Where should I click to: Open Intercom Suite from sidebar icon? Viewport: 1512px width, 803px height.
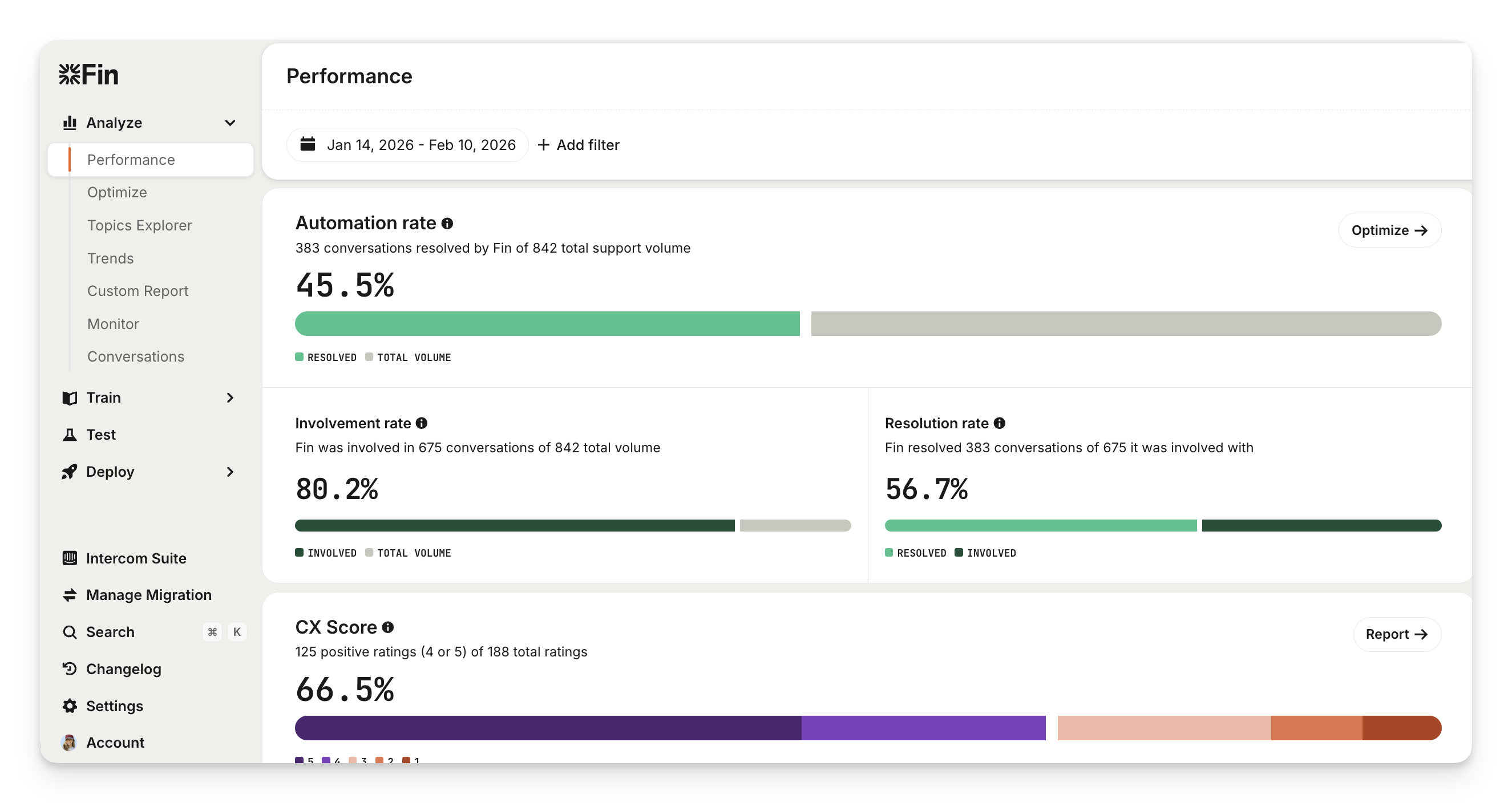point(70,558)
